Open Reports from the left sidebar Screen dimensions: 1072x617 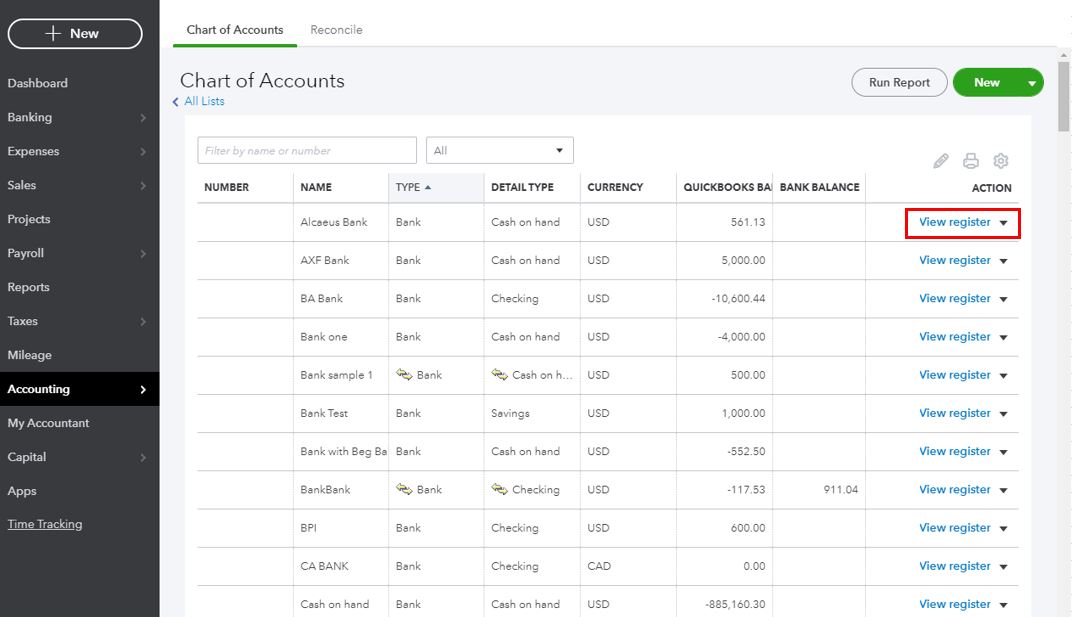[x=29, y=287]
